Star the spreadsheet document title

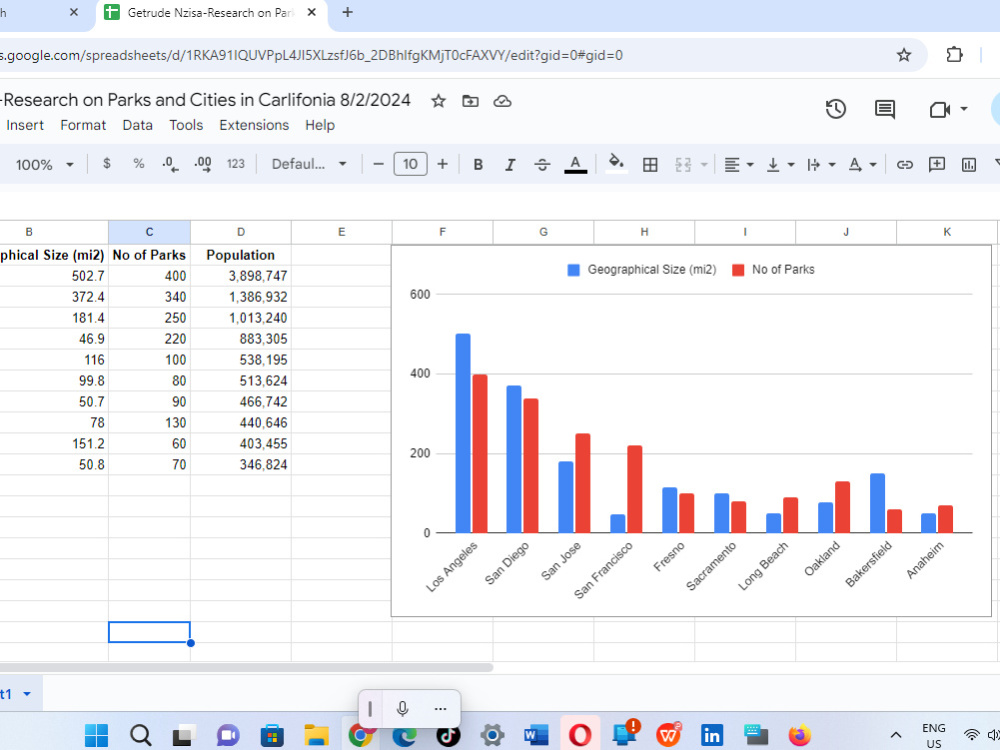(438, 101)
